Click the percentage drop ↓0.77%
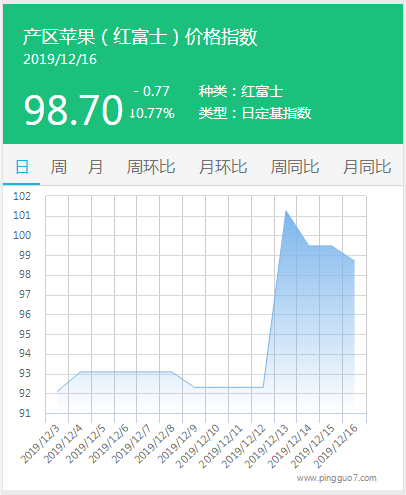 tap(152, 113)
